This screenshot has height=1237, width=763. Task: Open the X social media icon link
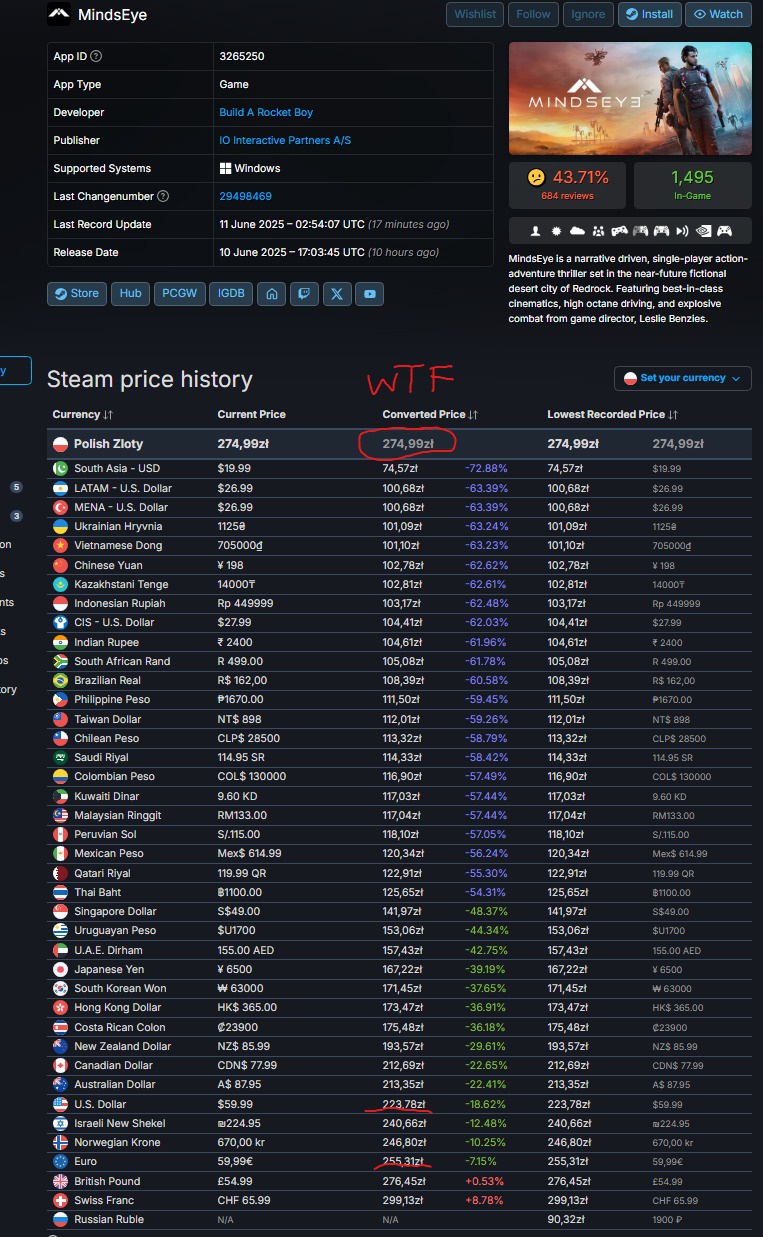click(337, 294)
